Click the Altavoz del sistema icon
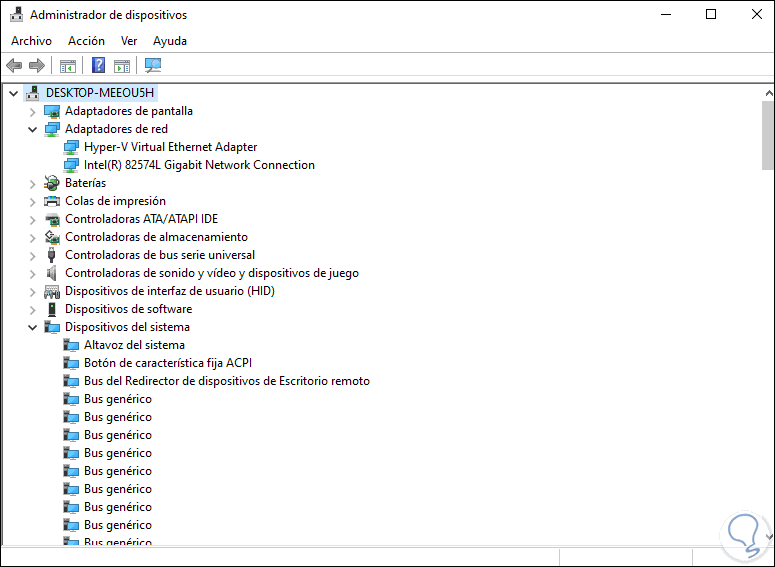The width and height of the screenshot is (775, 567). click(x=71, y=345)
